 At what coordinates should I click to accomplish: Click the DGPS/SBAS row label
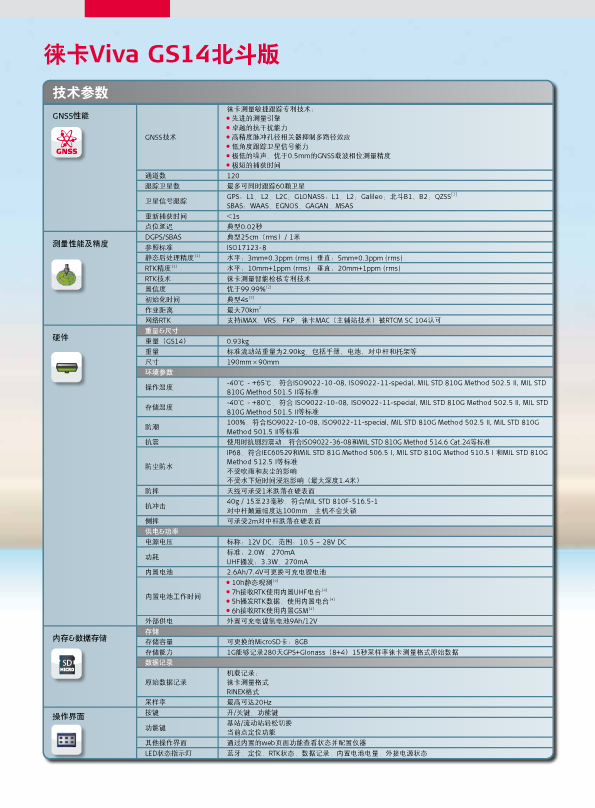click(163, 237)
